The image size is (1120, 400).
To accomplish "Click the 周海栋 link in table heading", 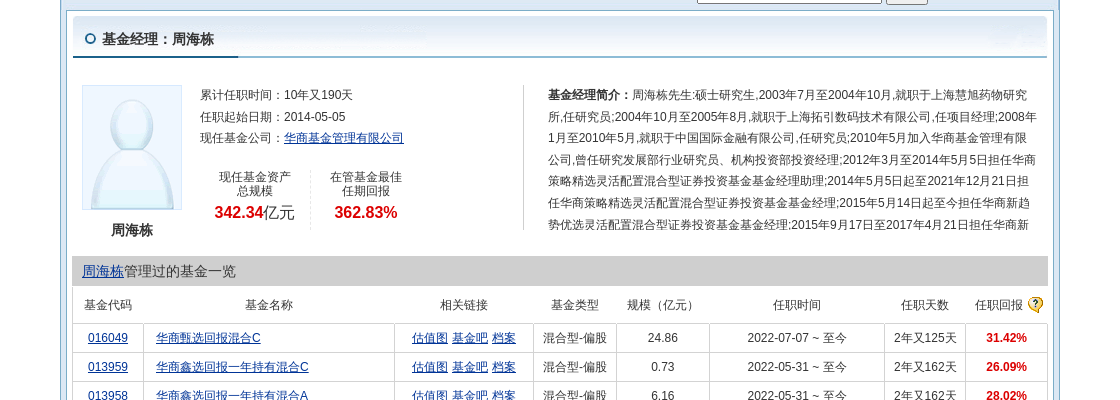I will click(102, 271).
